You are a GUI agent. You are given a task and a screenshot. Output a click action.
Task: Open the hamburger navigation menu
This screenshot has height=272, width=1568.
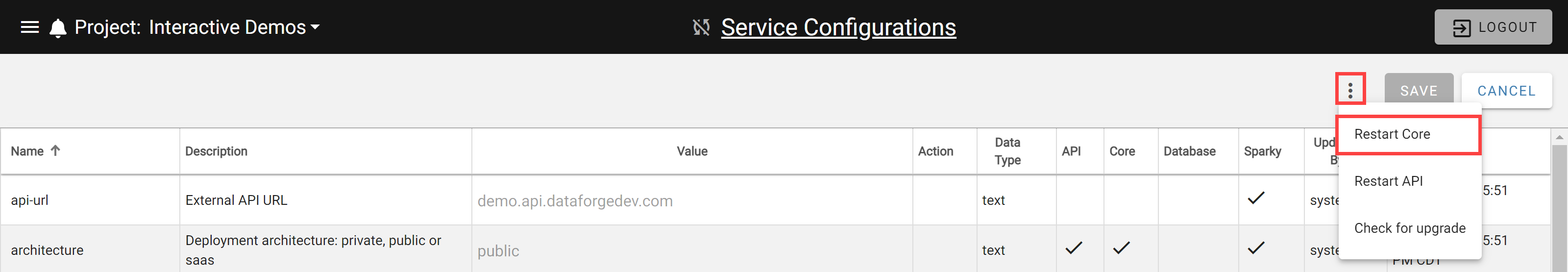pyautogui.click(x=30, y=27)
